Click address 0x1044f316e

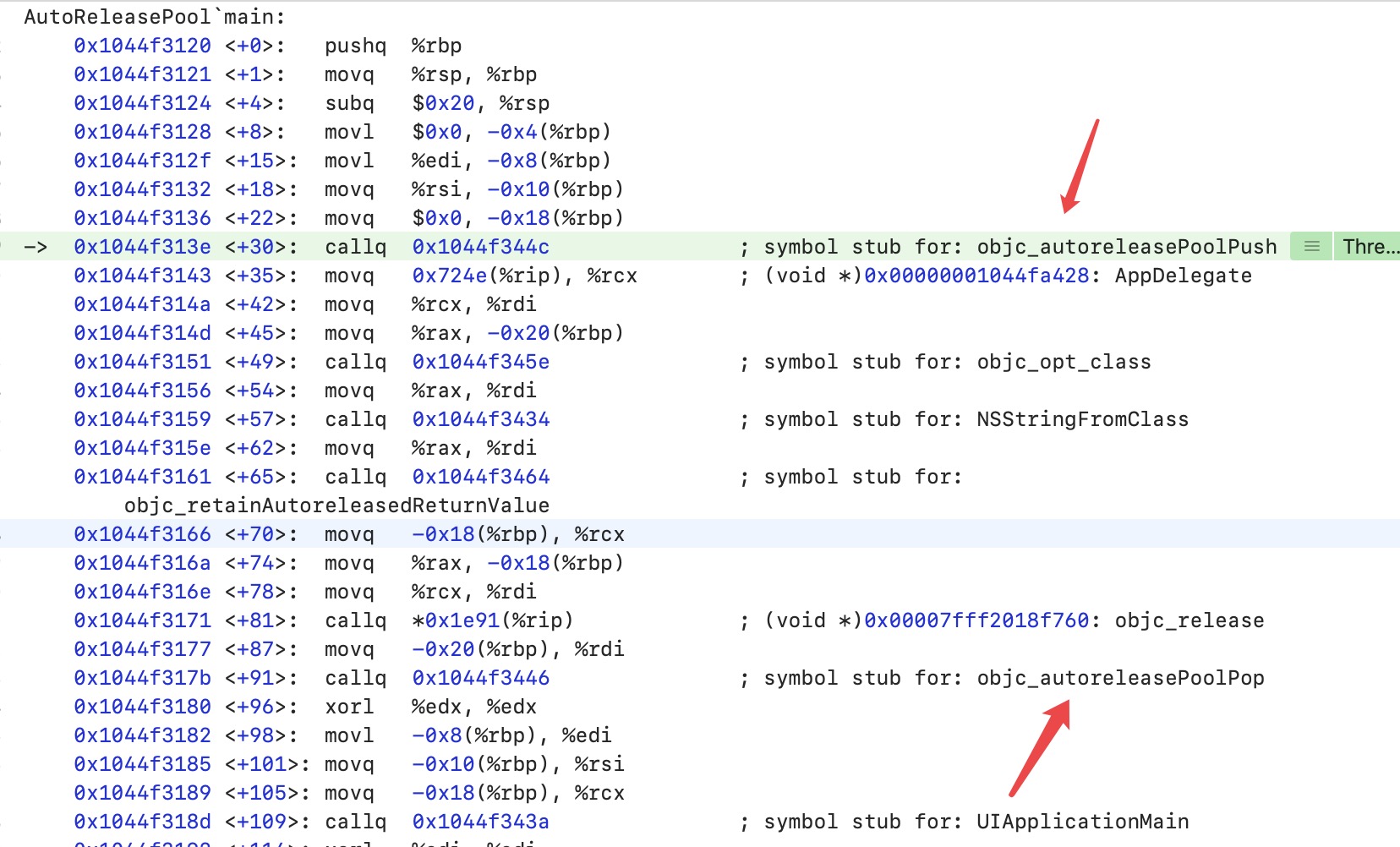[142, 592]
